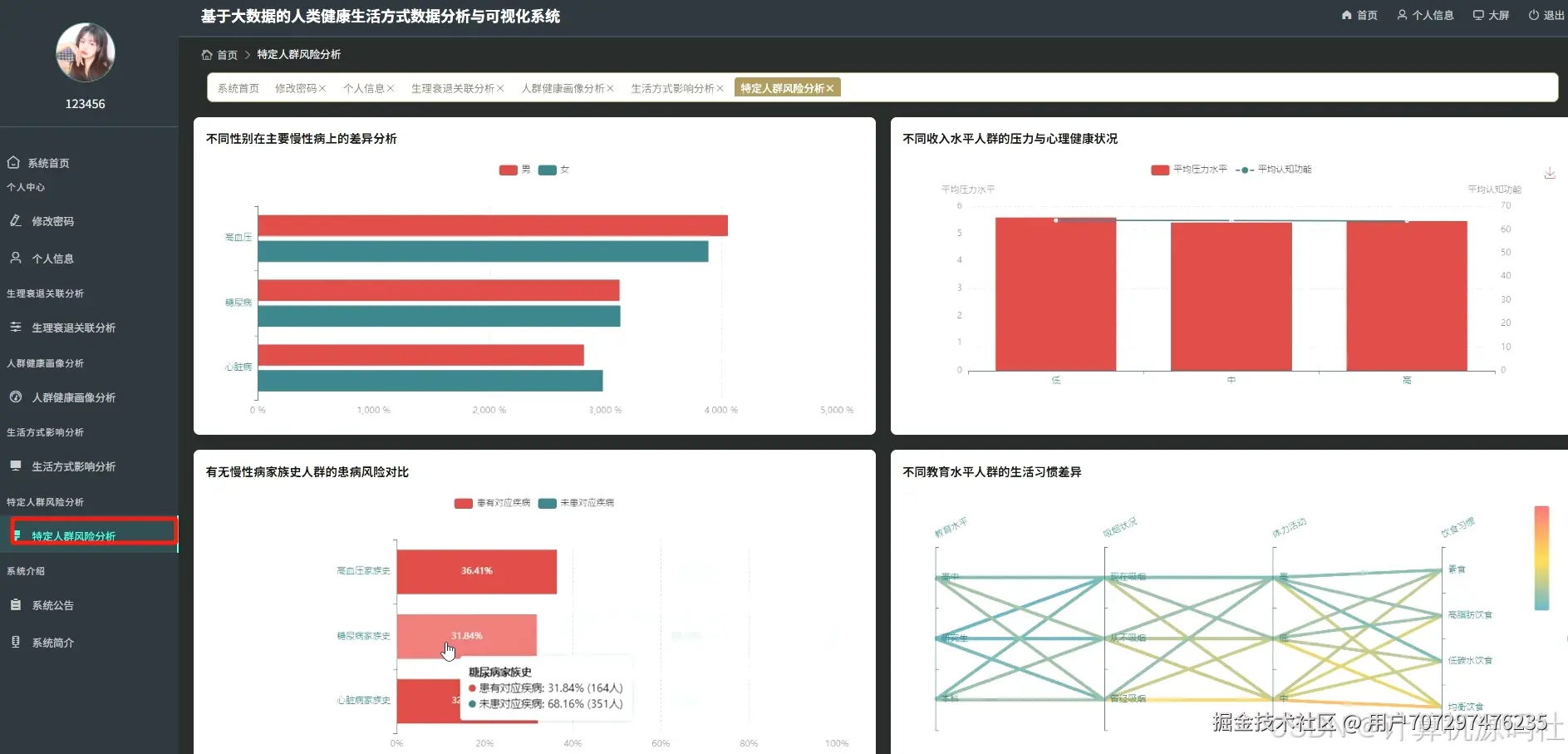Image resolution: width=1568 pixels, height=754 pixels.
Task: Click the circle icon beside 人群健康画像分析
Action: click(x=15, y=397)
